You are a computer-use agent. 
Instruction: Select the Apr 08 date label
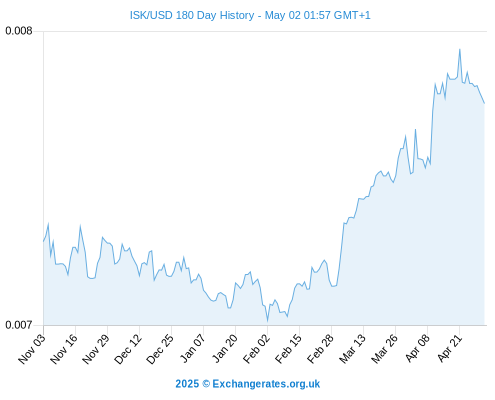(x=418, y=348)
